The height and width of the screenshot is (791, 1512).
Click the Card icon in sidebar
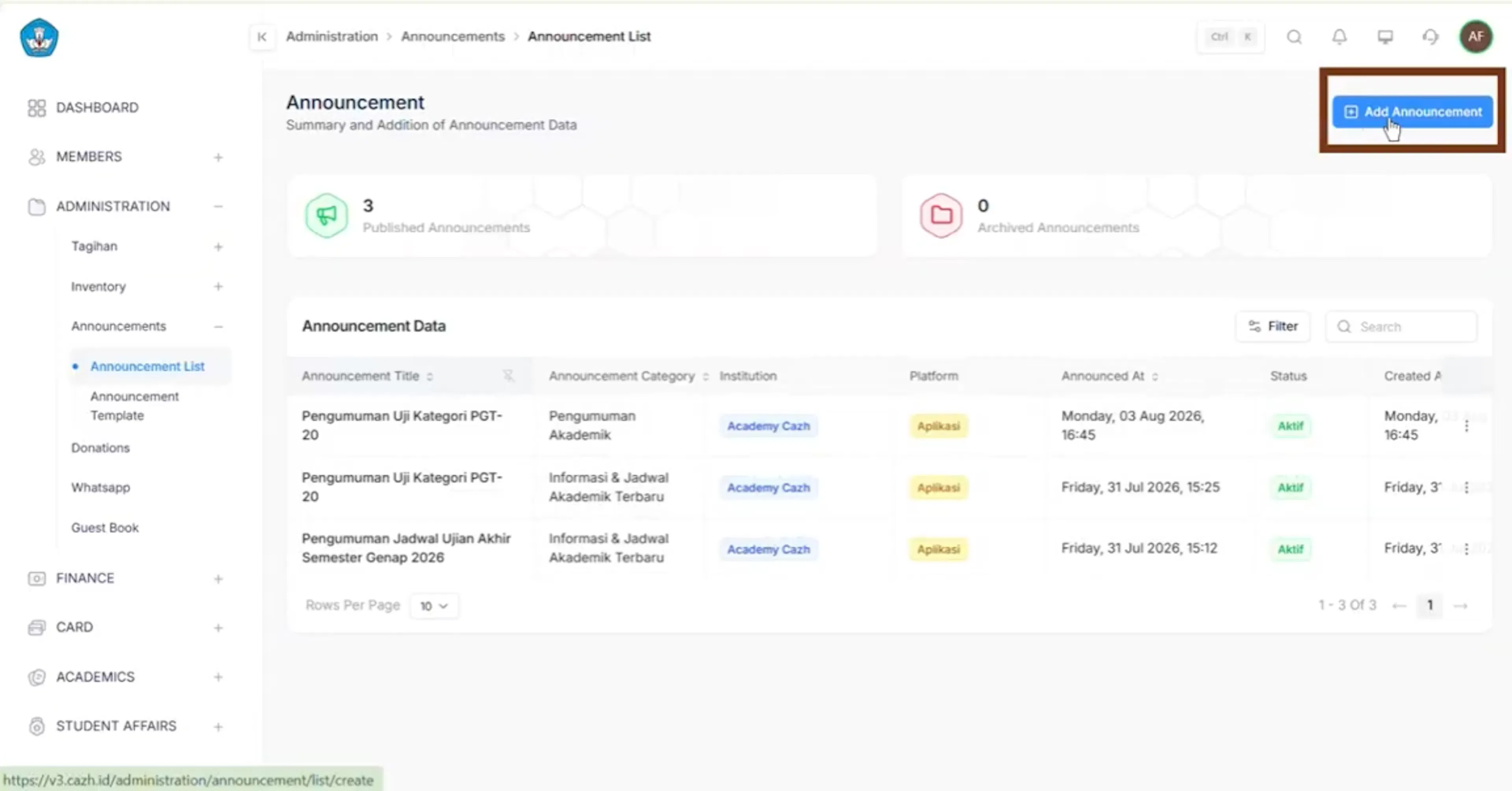pos(36,628)
